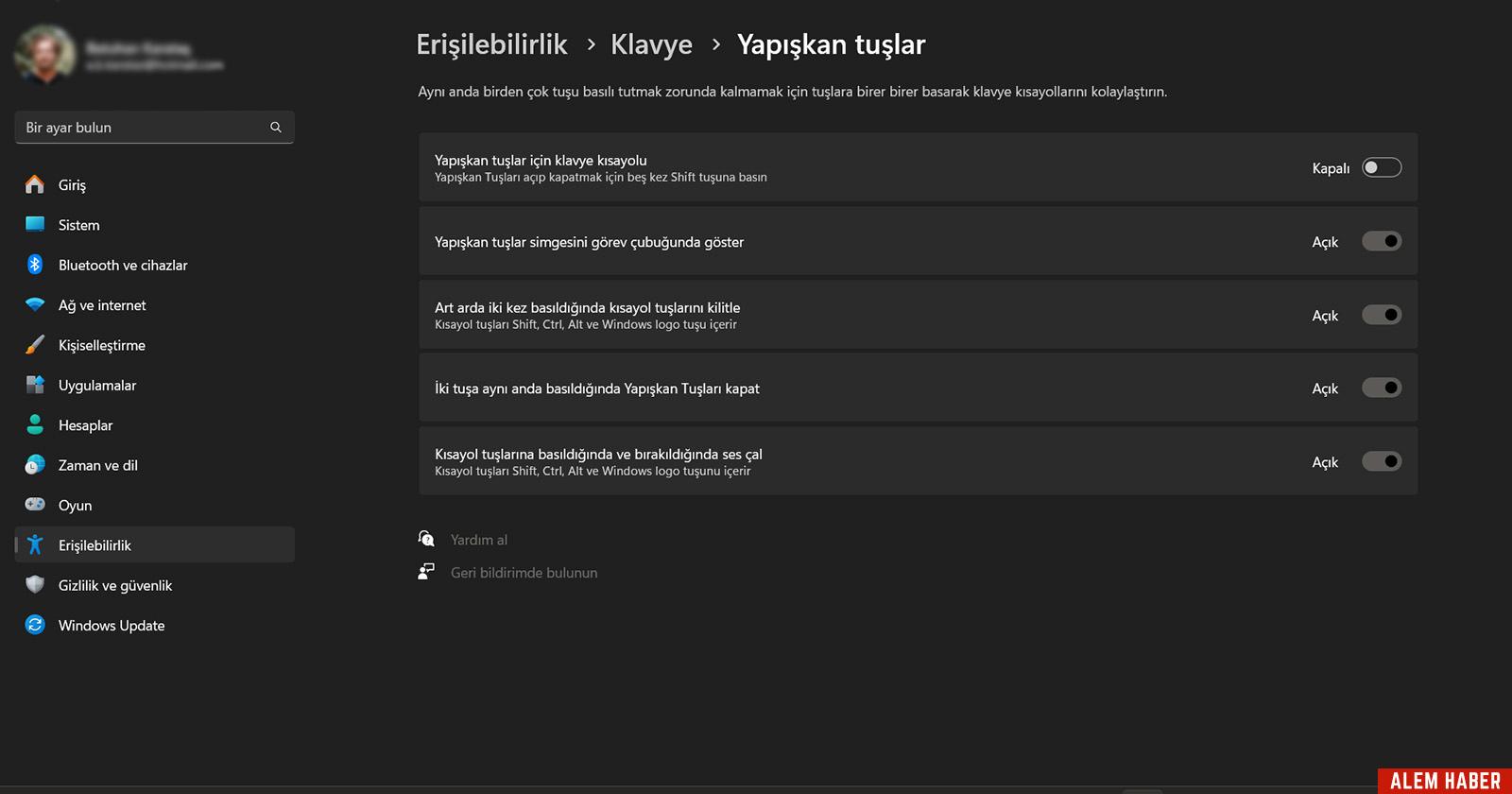
Task: Click the Kapalı status label
Action: [1331, 168]
